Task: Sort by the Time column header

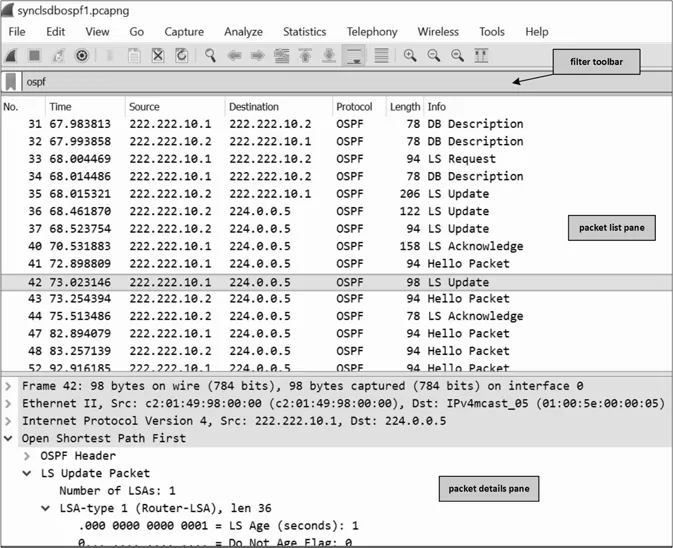Action: (61, 107)
